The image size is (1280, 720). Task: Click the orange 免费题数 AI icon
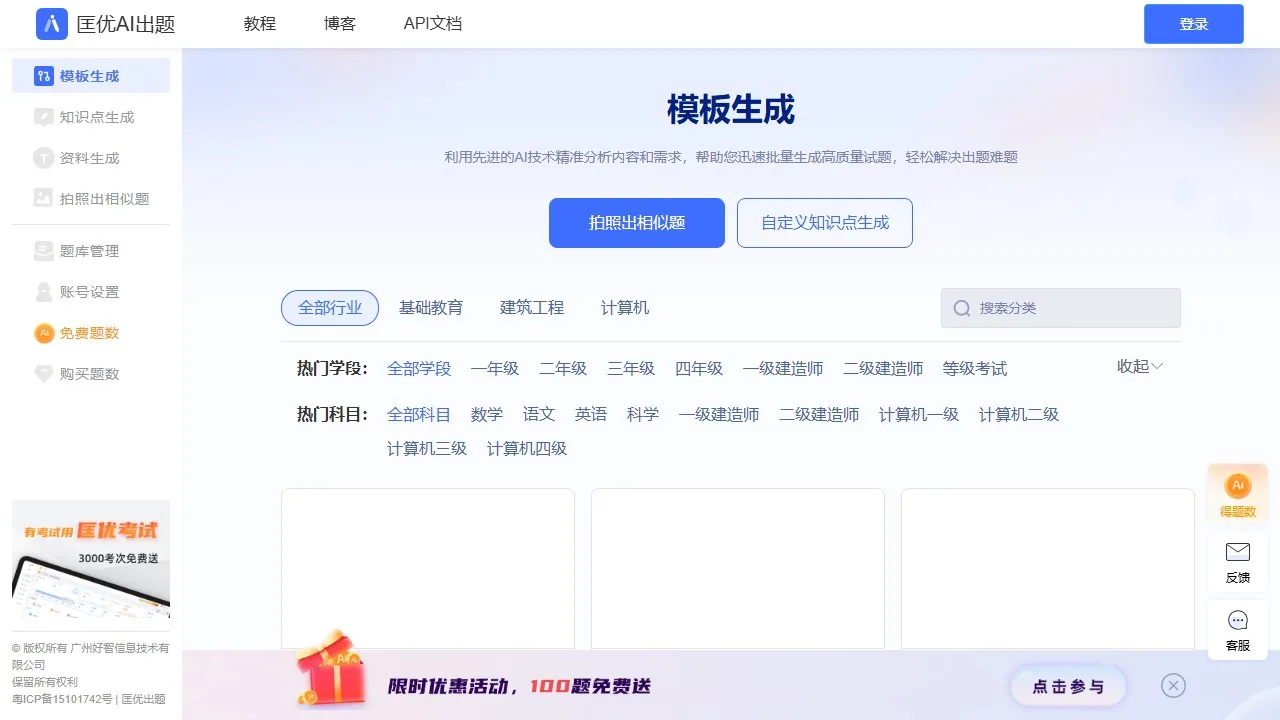pyautogui.click(x=44, y=333)
